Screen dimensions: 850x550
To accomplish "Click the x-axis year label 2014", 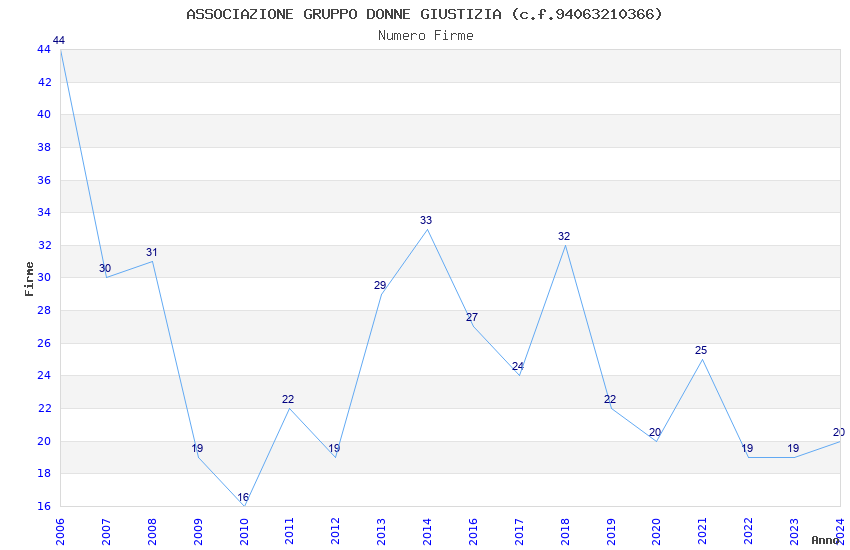I will pos(427,531).
